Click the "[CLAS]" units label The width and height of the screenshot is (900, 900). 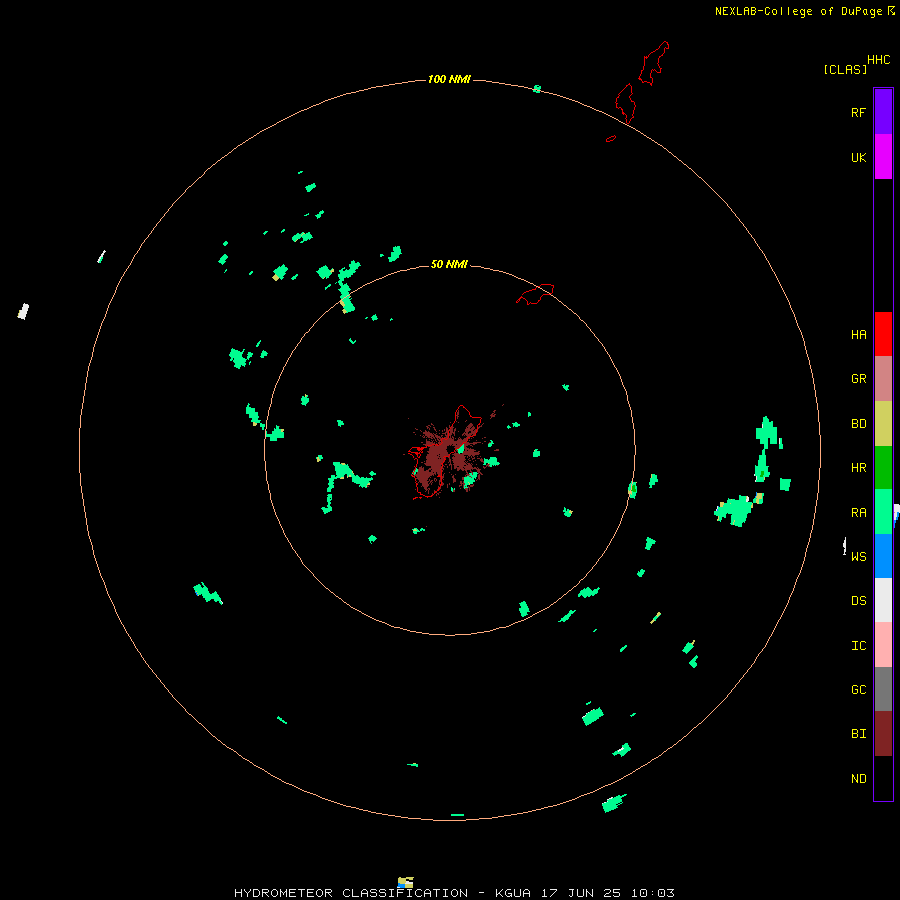point(845,69)
